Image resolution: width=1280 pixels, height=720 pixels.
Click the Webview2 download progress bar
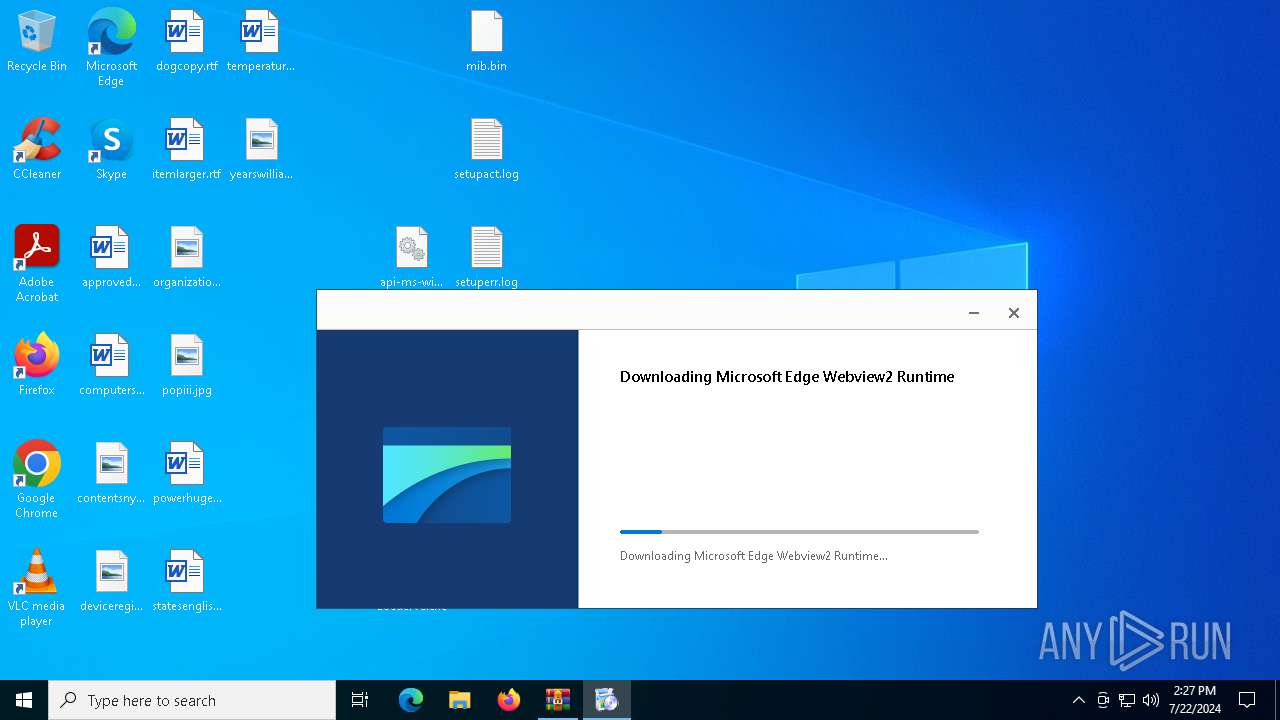tap(799, 532)
